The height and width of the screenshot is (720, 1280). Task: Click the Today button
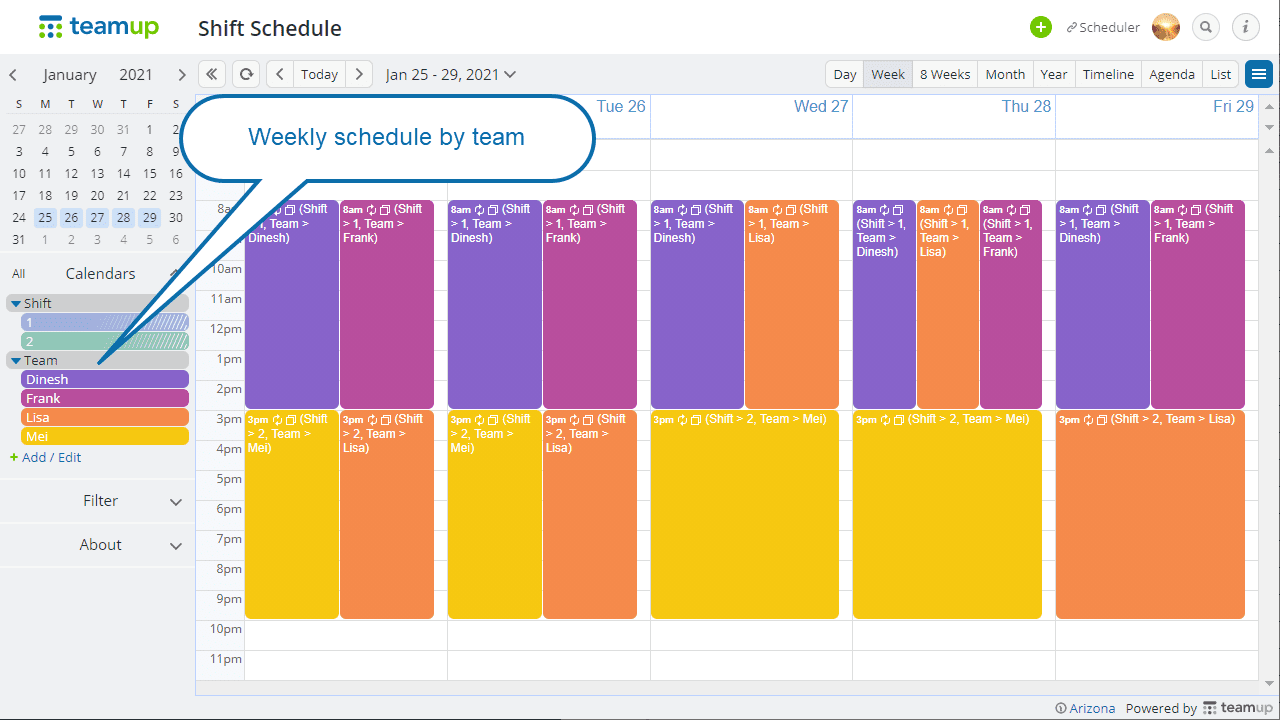pos(320,74)
